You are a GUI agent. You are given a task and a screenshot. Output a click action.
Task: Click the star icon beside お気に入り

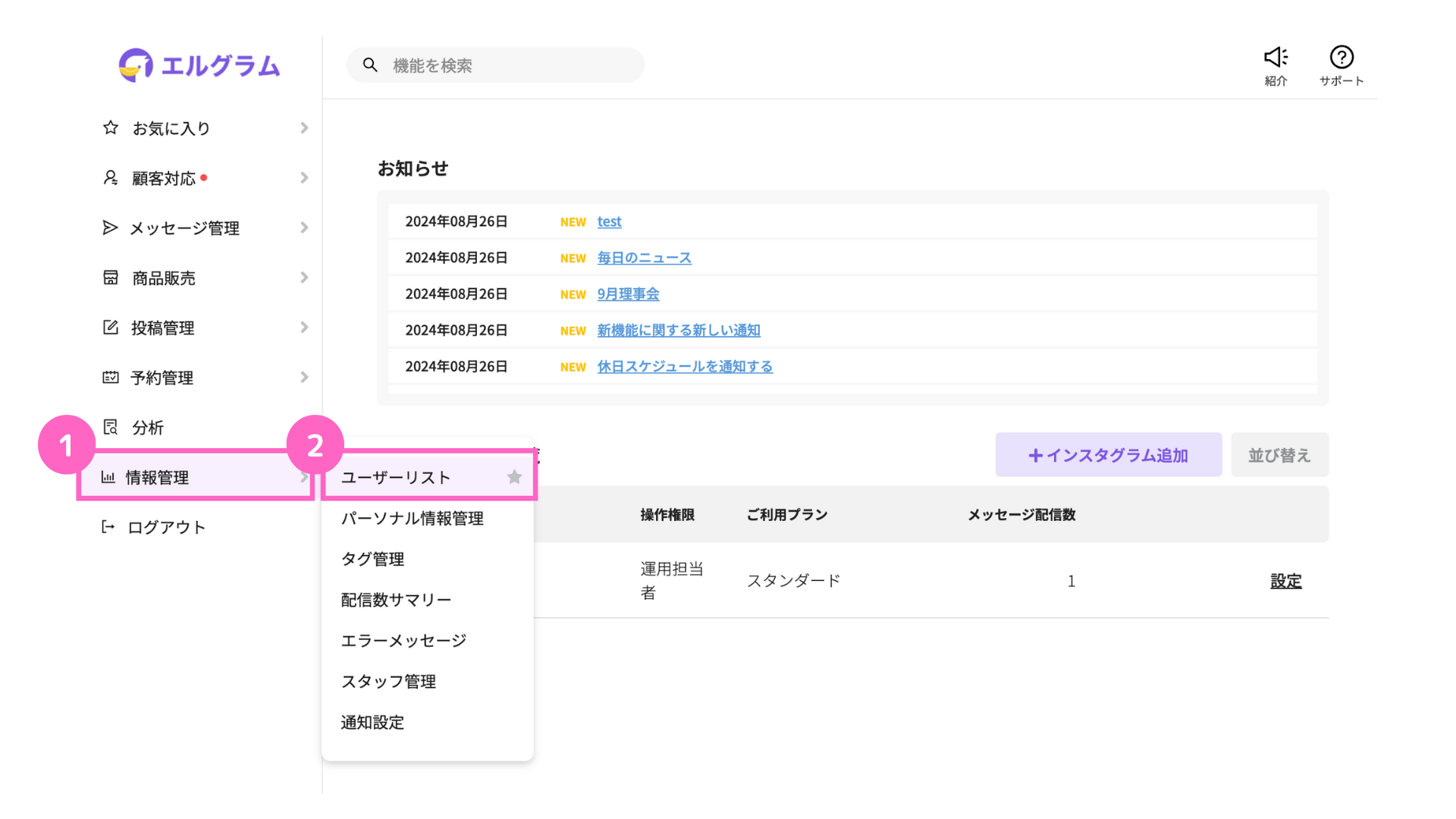[111, 127]
